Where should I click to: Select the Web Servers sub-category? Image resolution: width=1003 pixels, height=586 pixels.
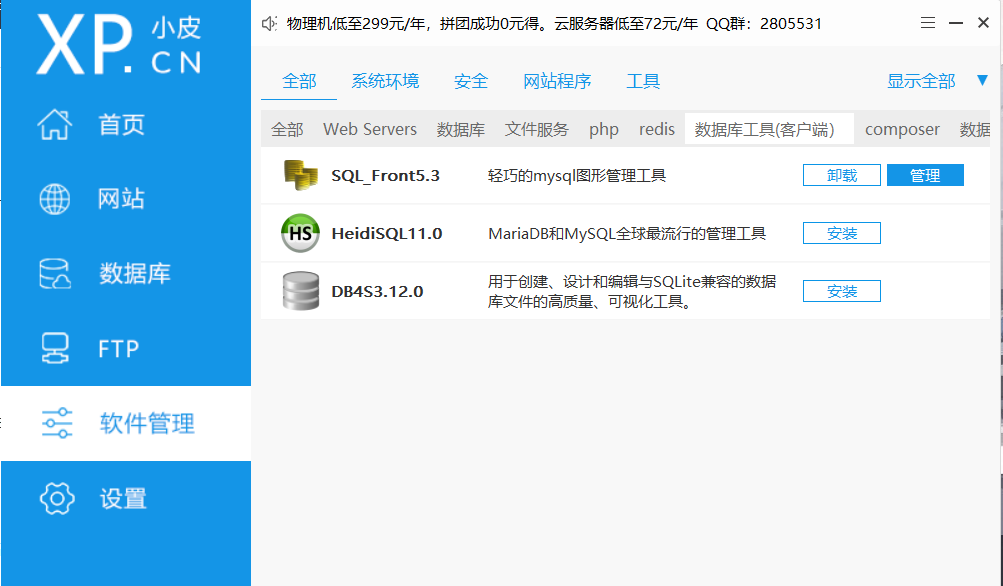click(x=370, y=129)
